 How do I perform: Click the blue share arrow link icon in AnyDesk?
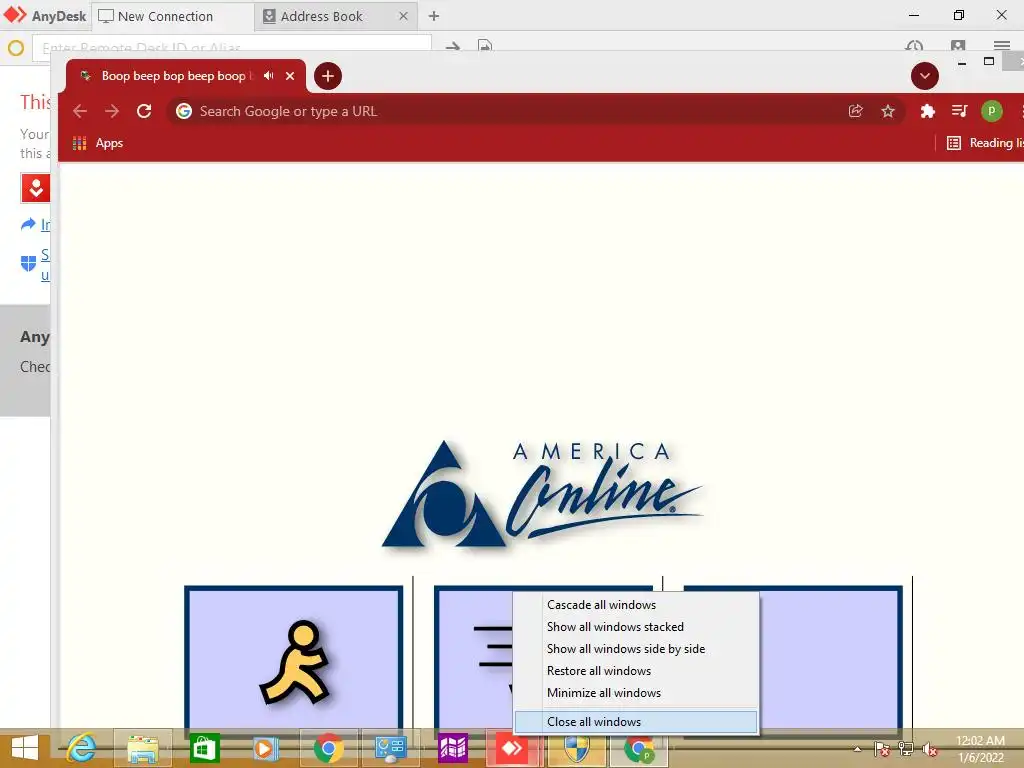(x=28, y=225)
